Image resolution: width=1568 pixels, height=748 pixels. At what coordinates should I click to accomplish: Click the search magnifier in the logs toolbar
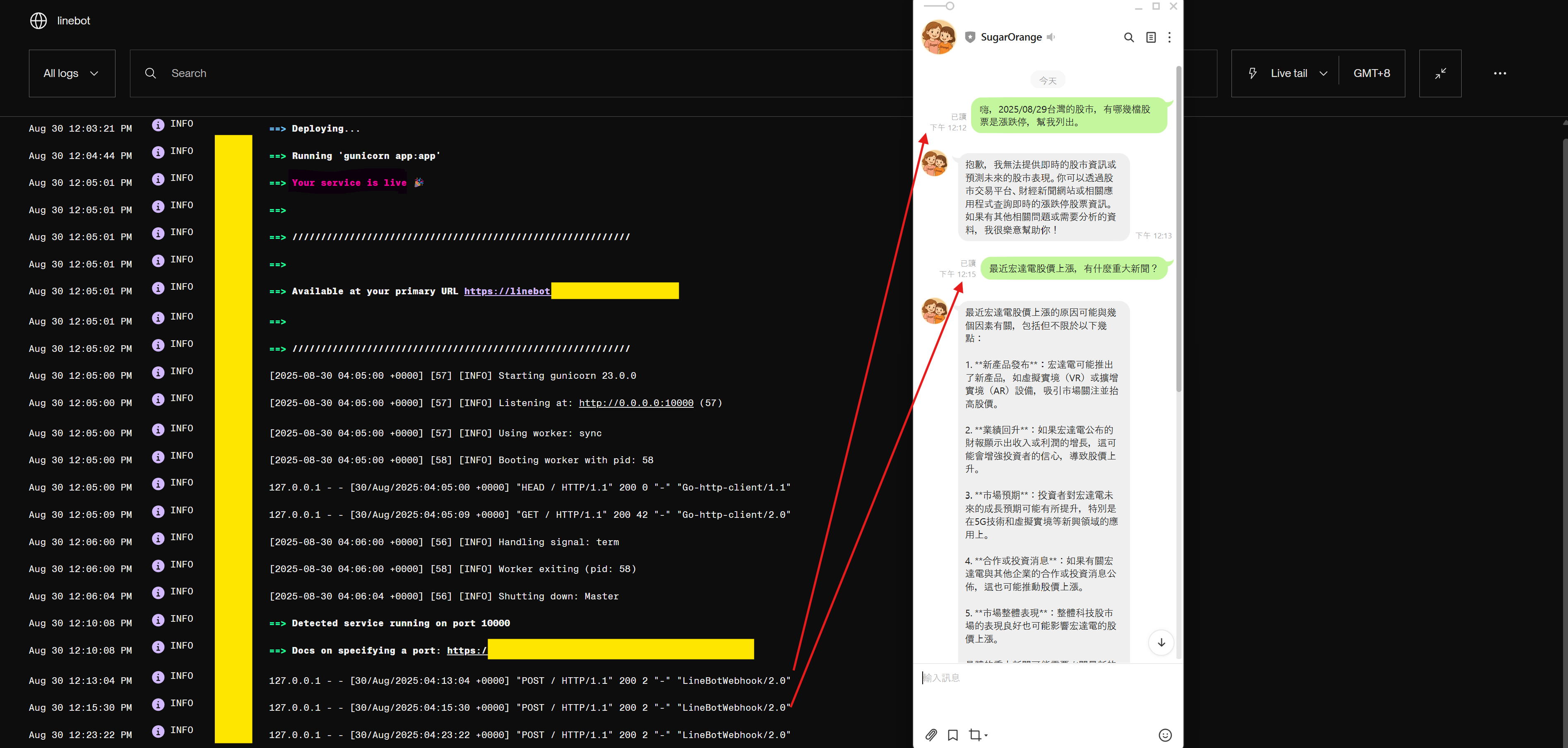click(x=151, y=73)
